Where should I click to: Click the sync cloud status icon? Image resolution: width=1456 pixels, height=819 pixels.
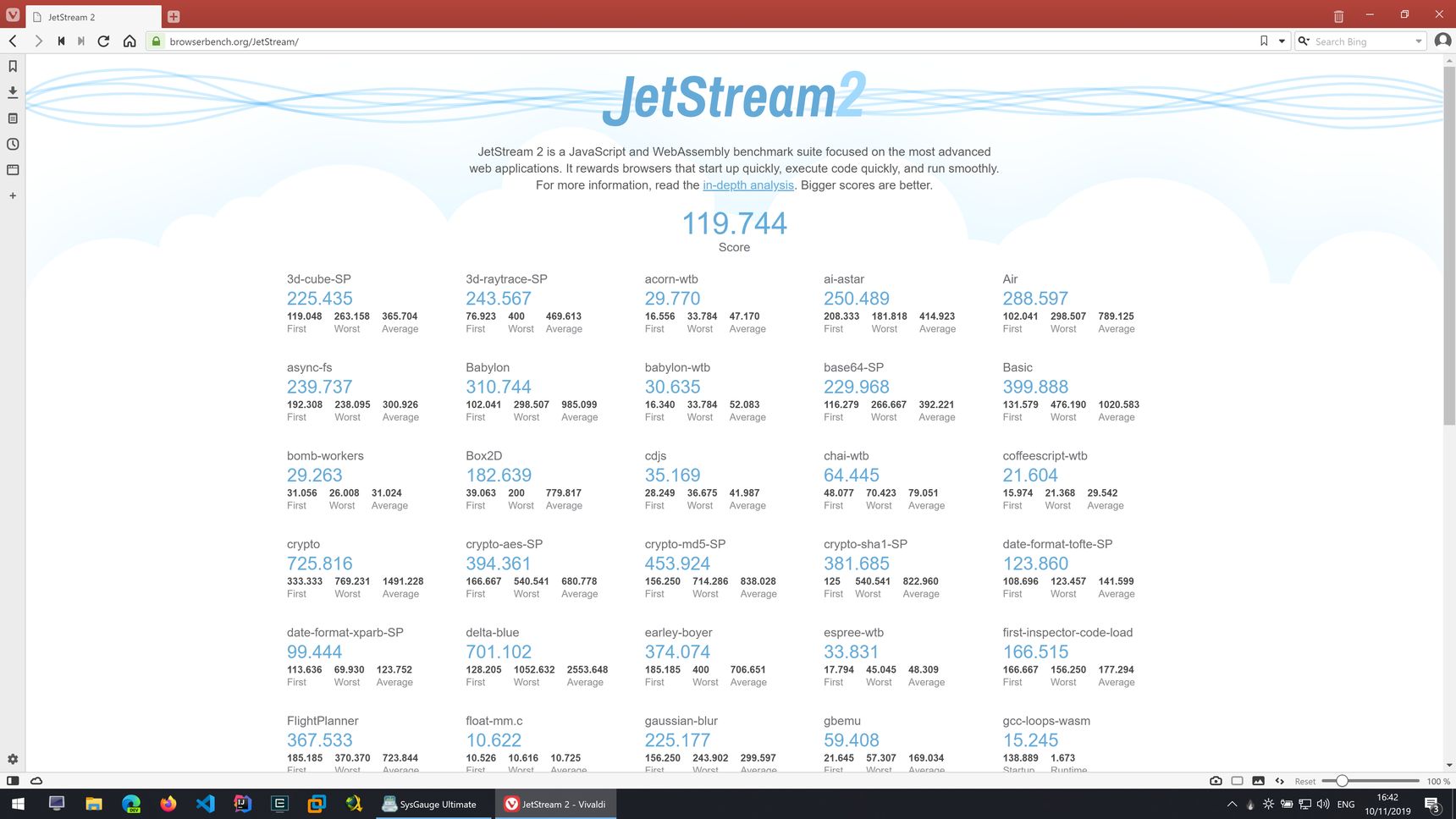(x=36, y=781)
